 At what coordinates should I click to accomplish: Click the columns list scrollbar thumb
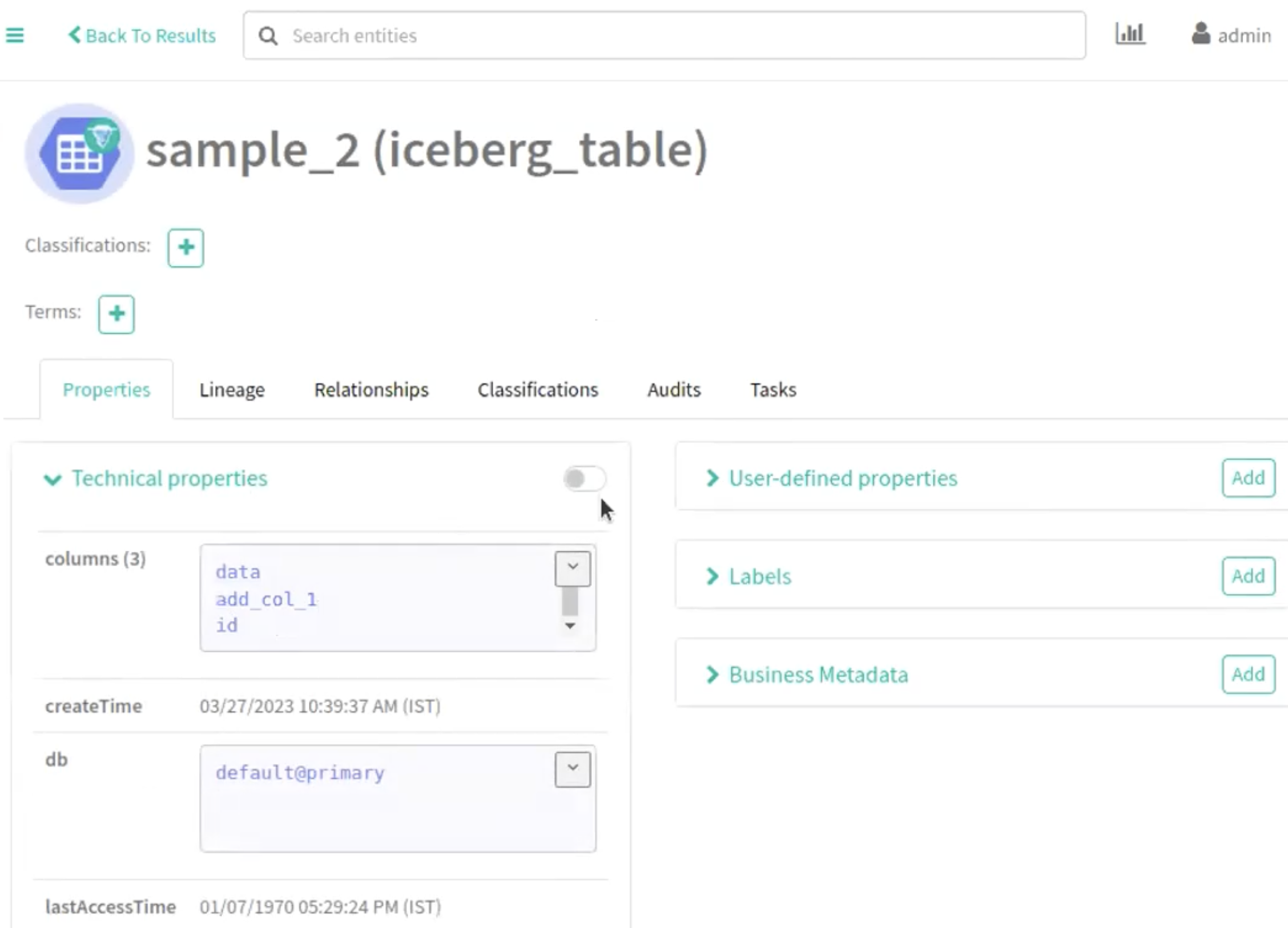(x=570, y=601)
